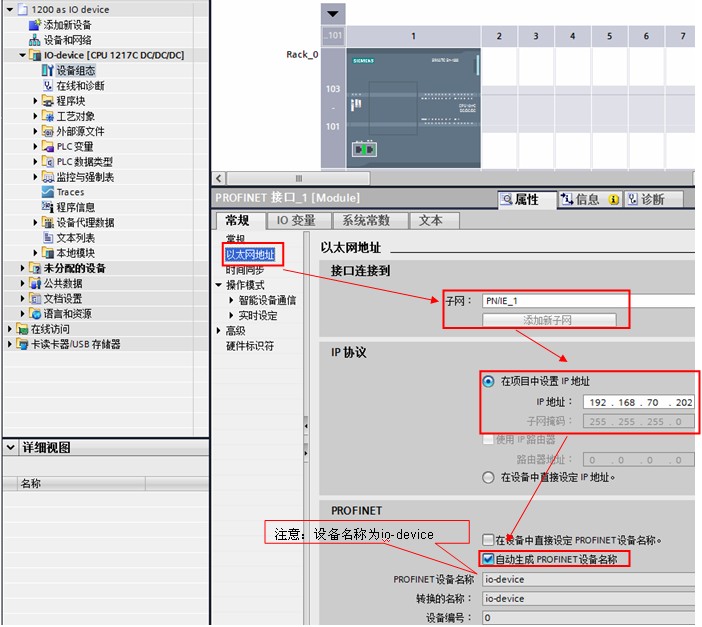Click the 程序块 folder icon
702x627 pixels.
(47, 101)
